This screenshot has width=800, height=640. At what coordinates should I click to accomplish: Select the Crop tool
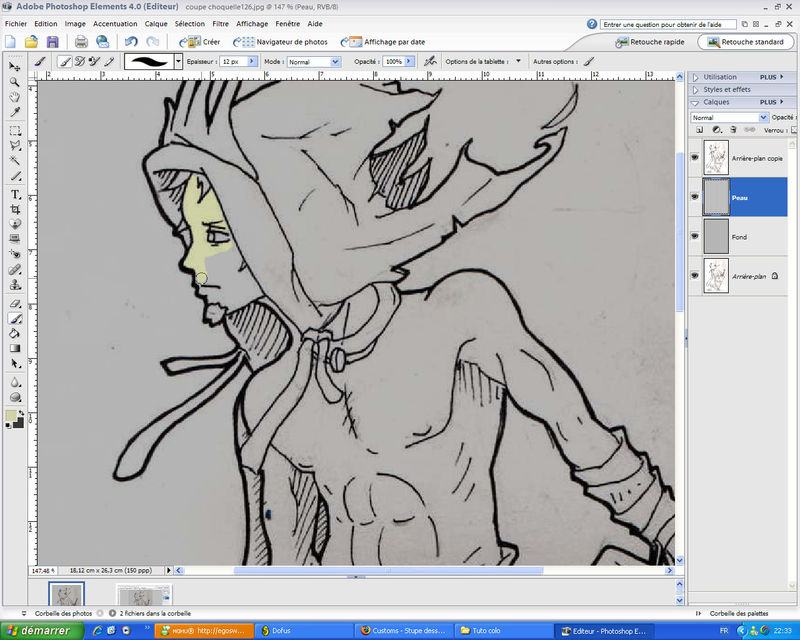(x=15, y=209)
